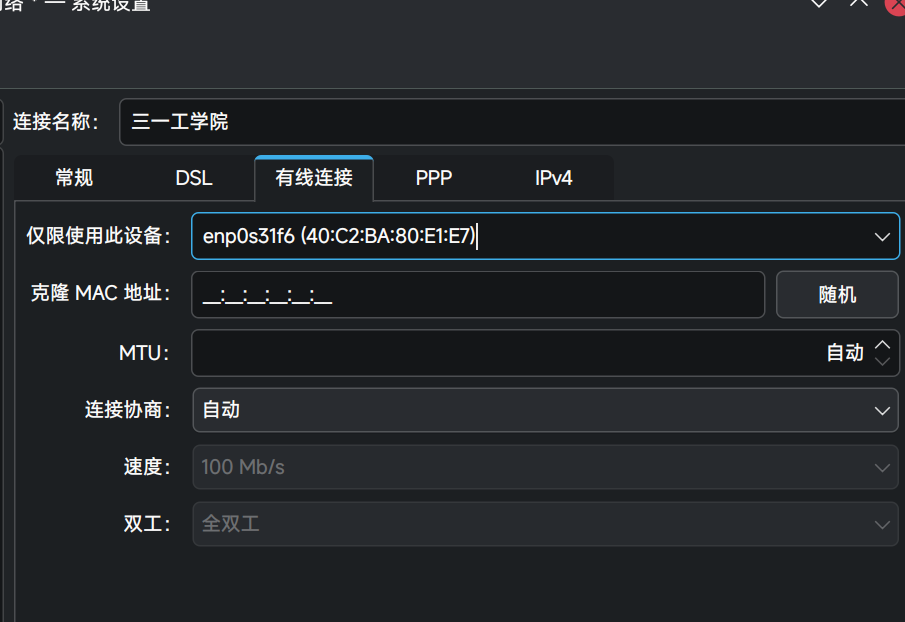Select the 有线连接 tab
The width and height of the screenshot is (905, 622).
314,179
